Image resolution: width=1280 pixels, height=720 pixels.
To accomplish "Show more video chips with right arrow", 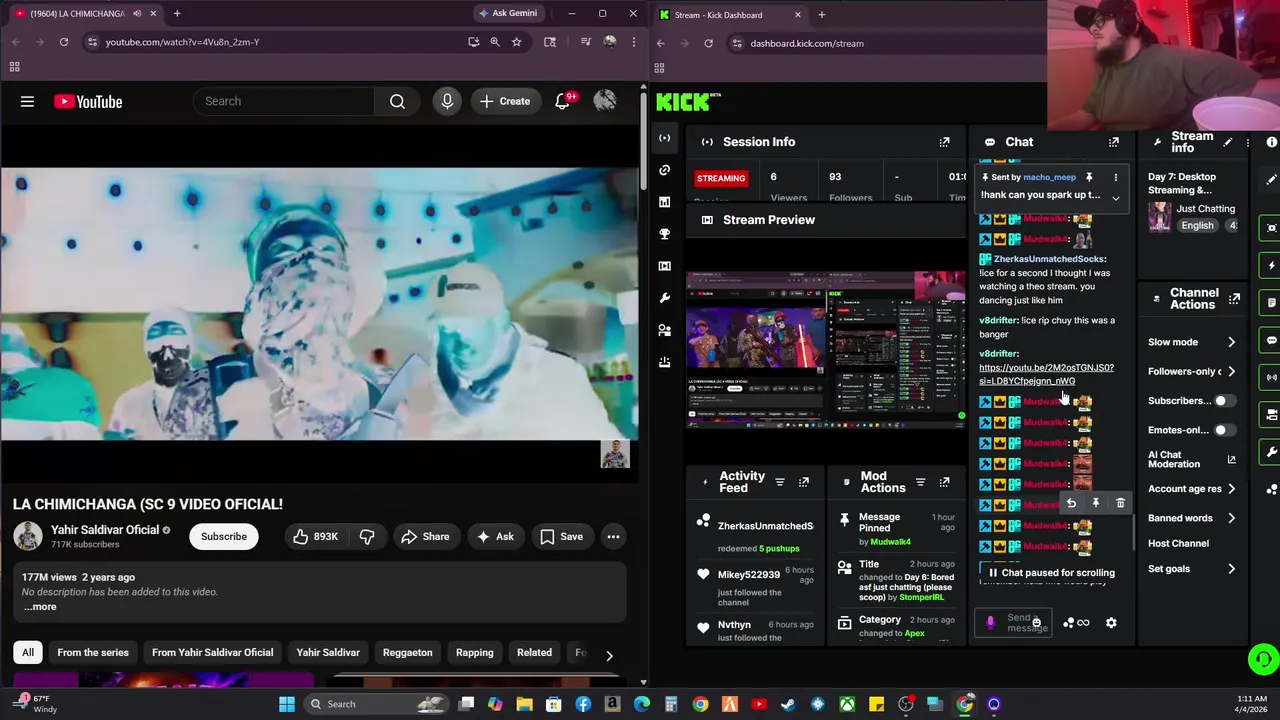I will click(x=609, y=655).
